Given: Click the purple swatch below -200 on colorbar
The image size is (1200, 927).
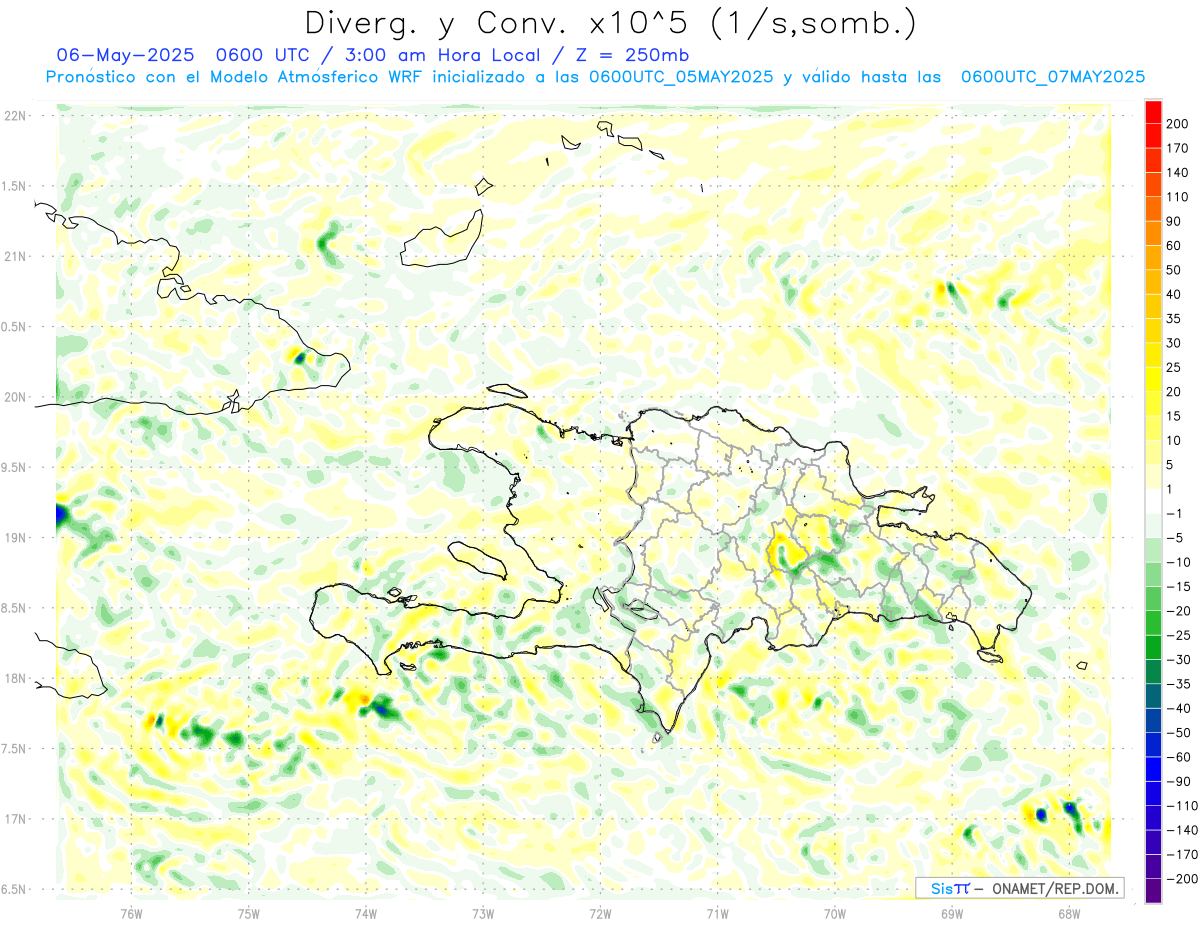Looking at the screenshot, I should point(1153,892).
